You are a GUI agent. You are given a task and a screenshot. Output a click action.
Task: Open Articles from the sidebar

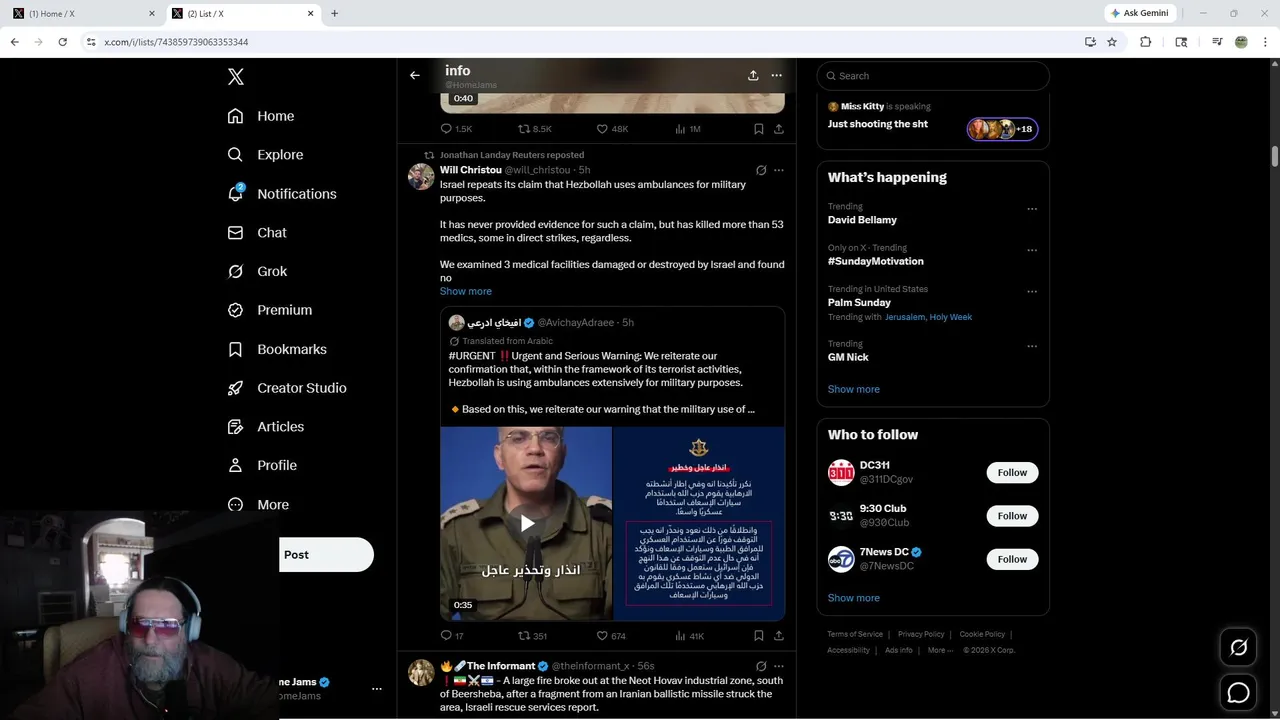pyautogui.click(x=266, y=426)
